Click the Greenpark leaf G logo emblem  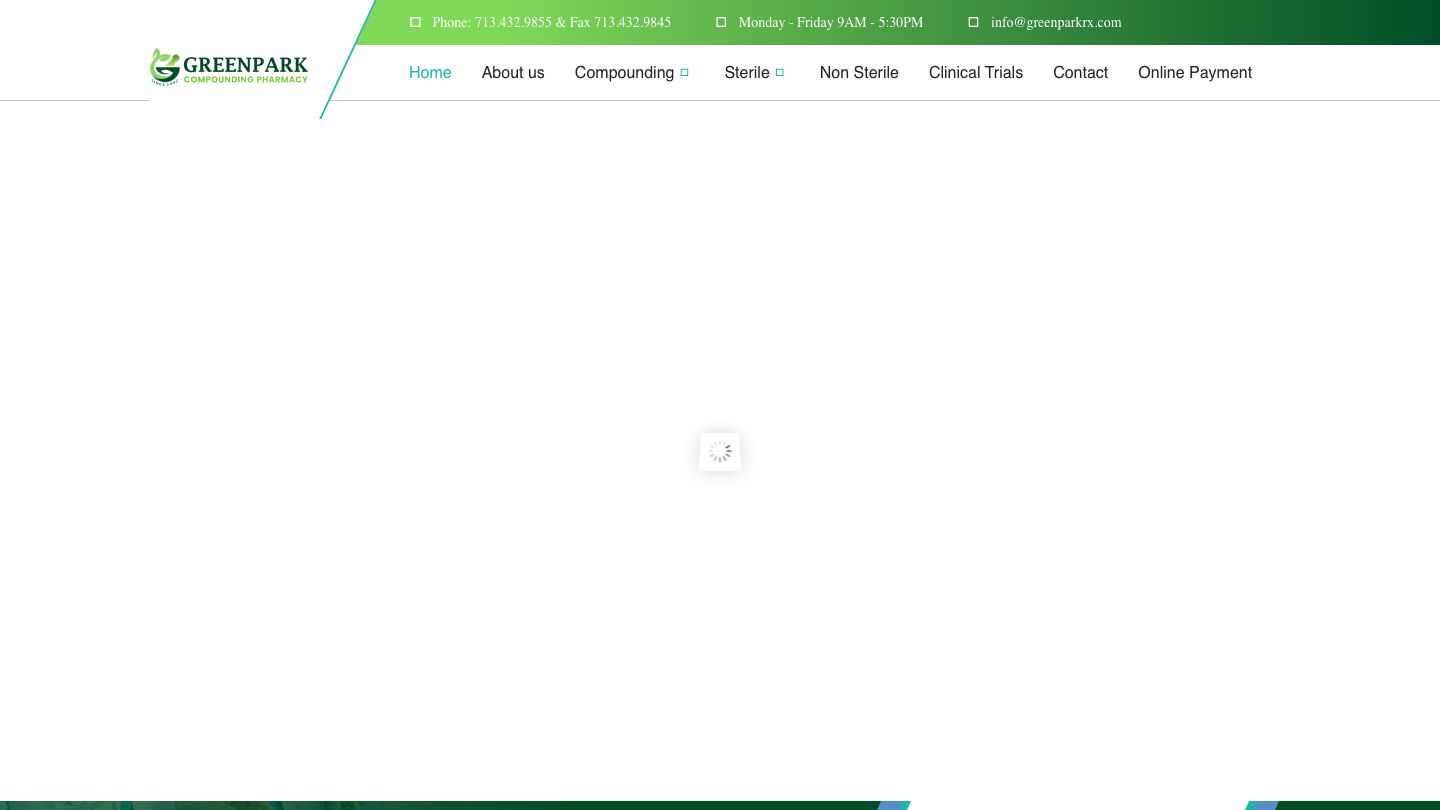[x=165, y=67]
